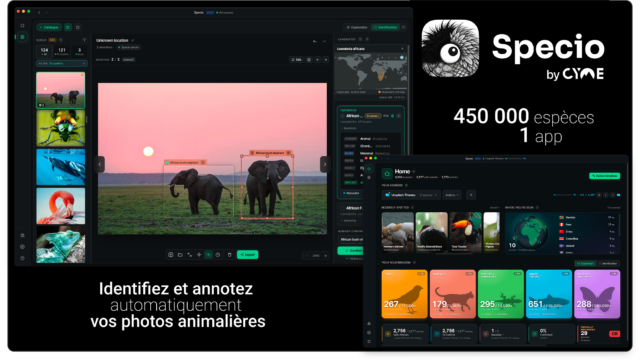This screenshot has height=360, width=640.
Task: Click the Edit detection button
Action: coord(296,60)
